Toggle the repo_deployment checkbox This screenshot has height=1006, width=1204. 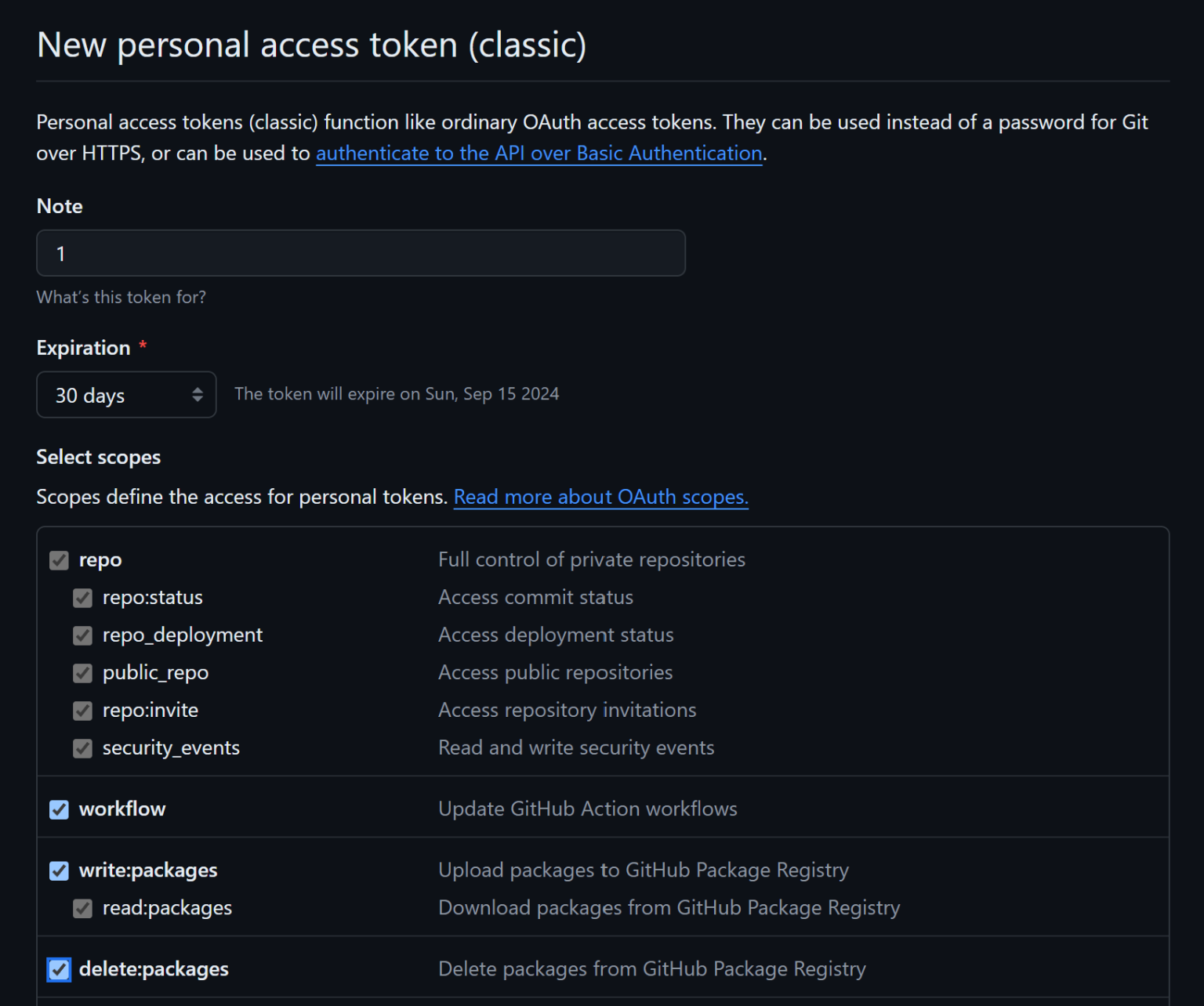[82, 635]
